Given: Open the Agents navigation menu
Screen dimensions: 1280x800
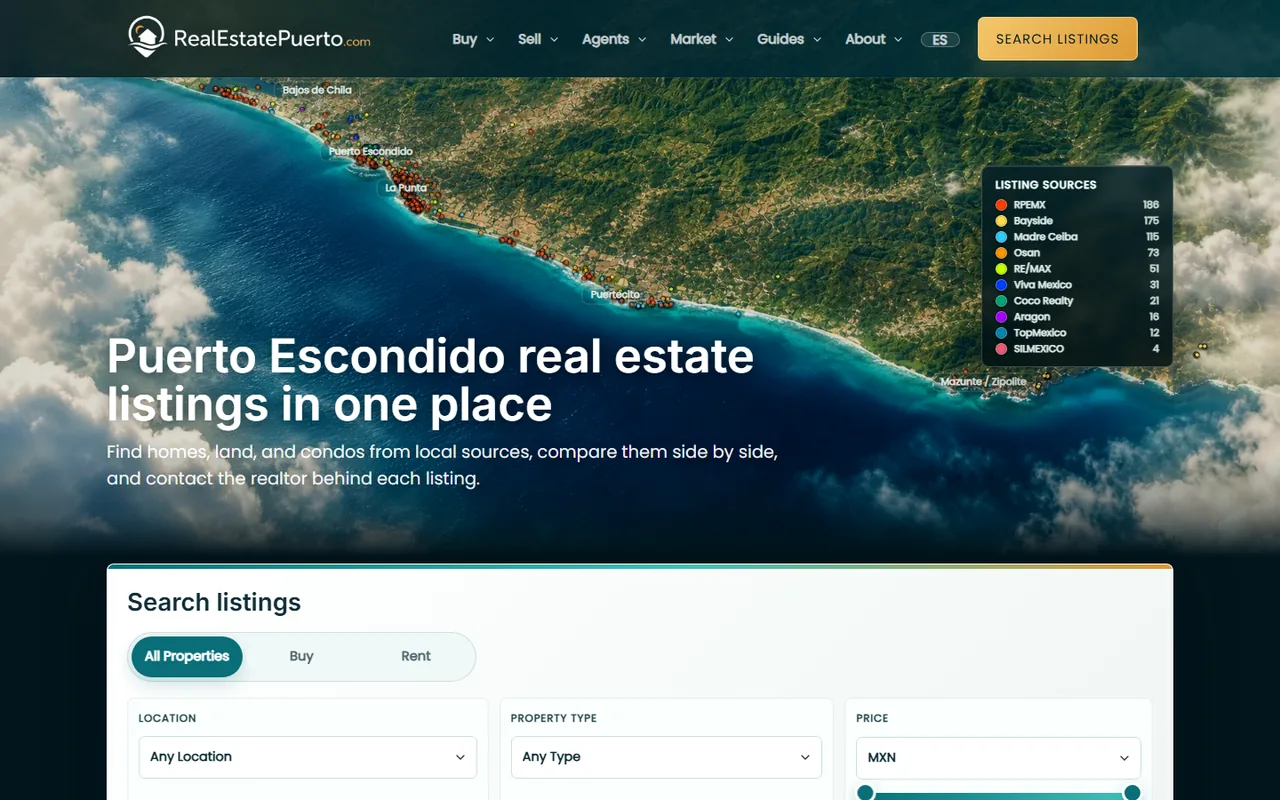Looking at the screenshot, I should (614, 39).
